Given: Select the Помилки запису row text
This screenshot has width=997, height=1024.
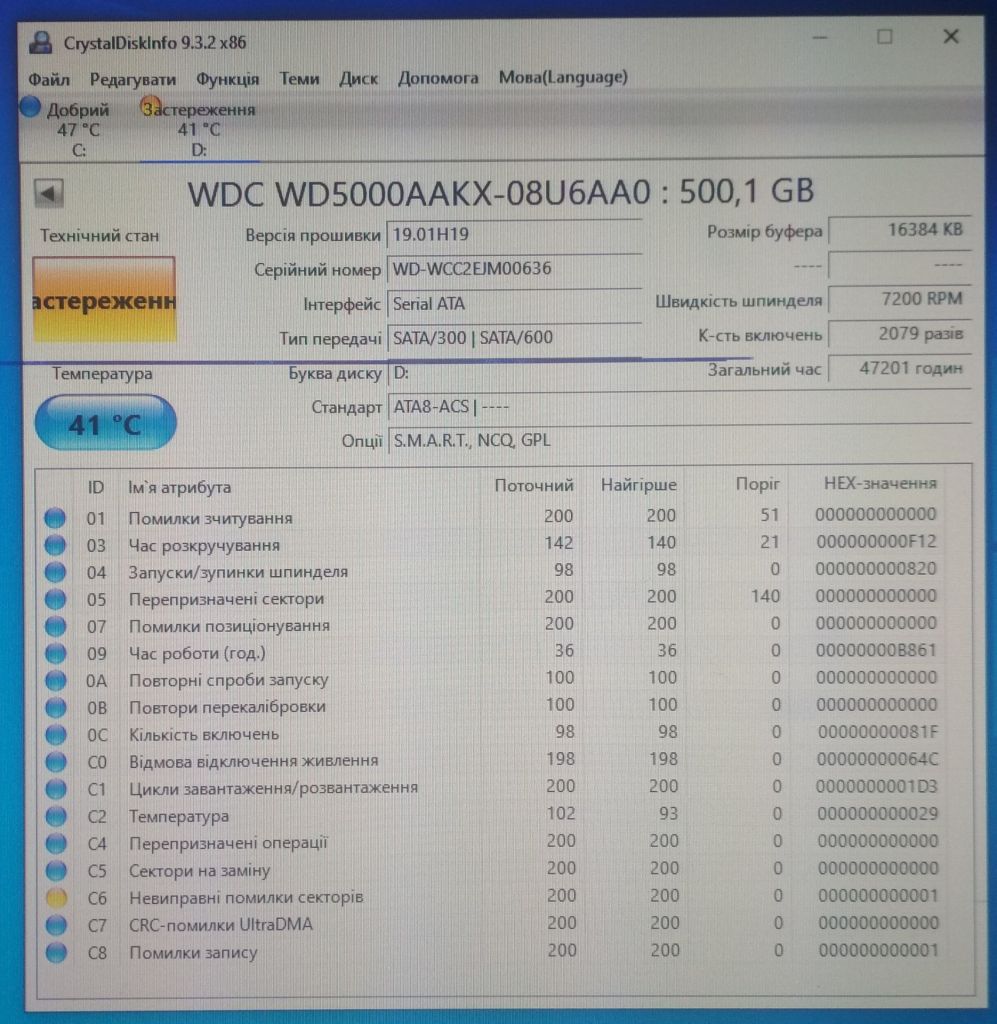Looking at the screenshot, I should [x=193, y=953].
